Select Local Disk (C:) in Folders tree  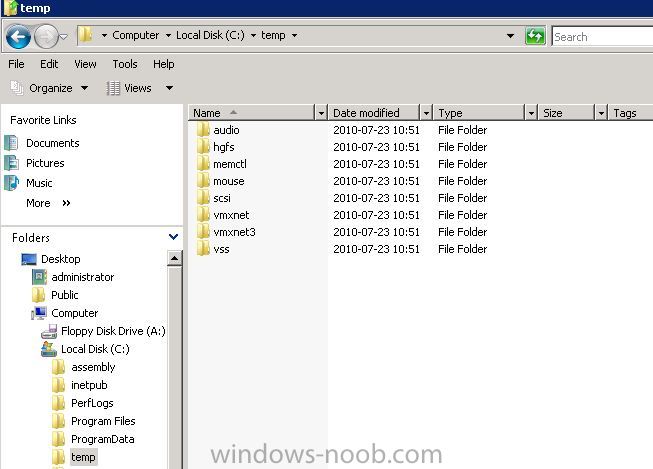tap(85, 349)
